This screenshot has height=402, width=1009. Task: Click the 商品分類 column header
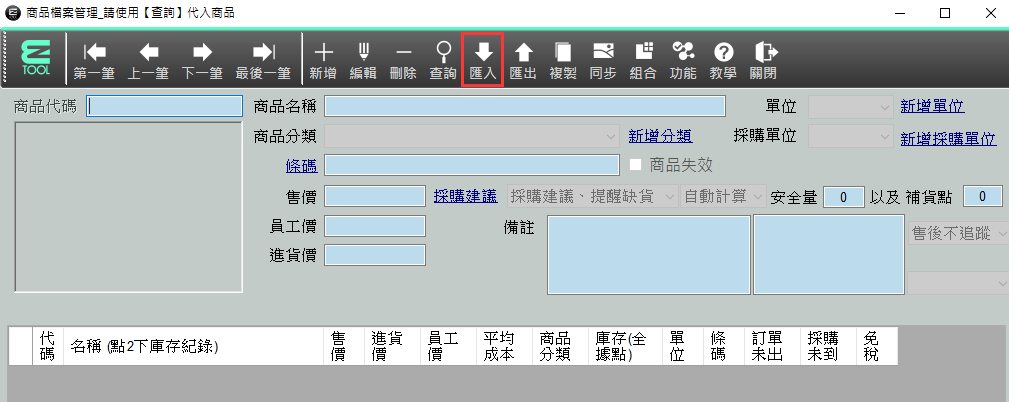click(560, 346)
